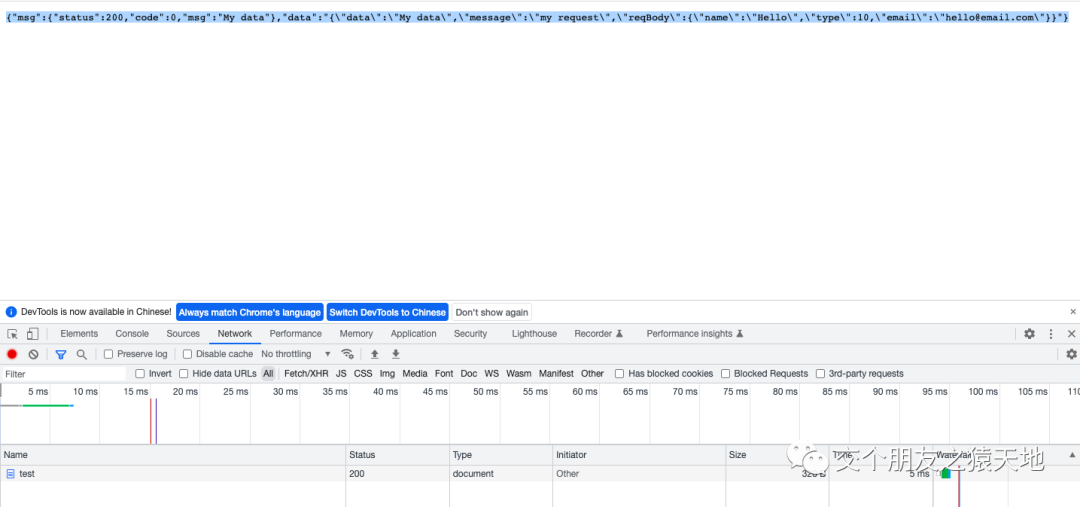Filter requests by WS

pyautogui.click(x=492, y=373)
